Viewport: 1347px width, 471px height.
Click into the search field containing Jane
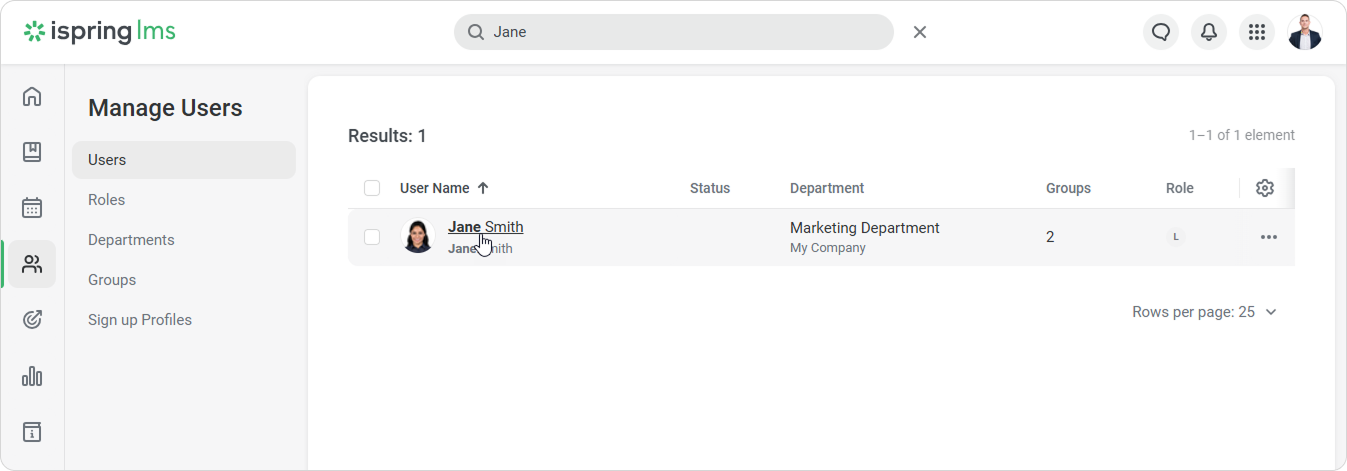coord(680,32)
